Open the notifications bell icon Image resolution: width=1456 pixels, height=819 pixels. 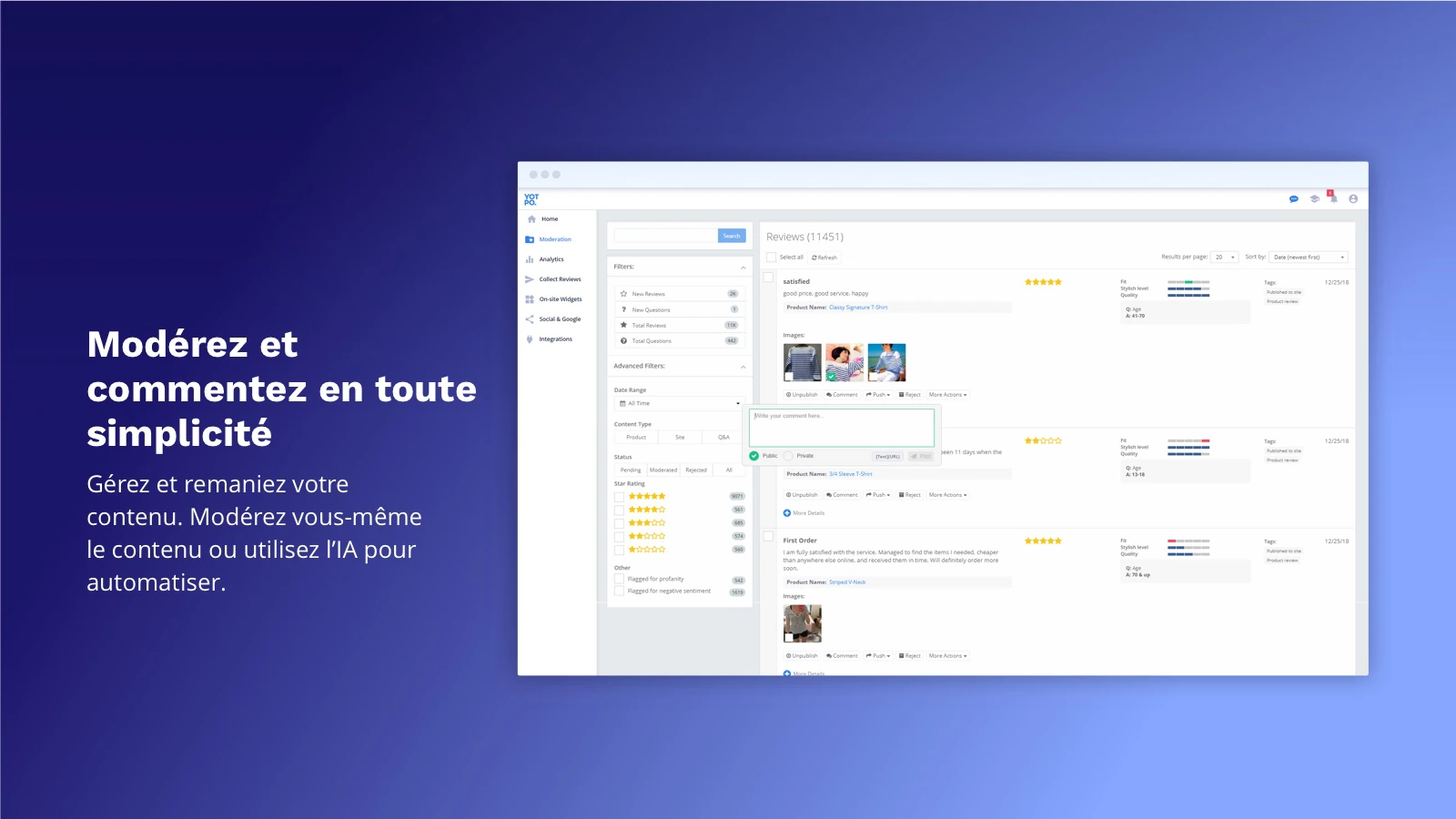click(1333, 197)
